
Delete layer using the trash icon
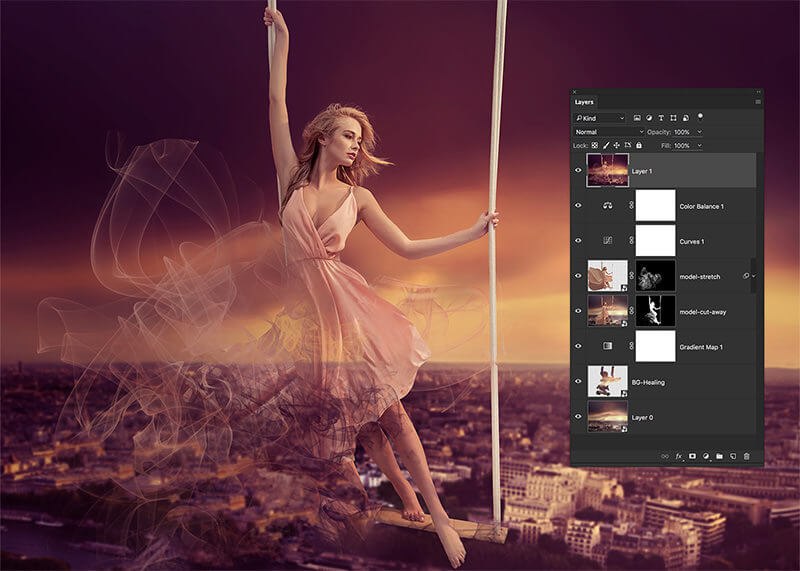pyautogui.click(x=746, y=456)
